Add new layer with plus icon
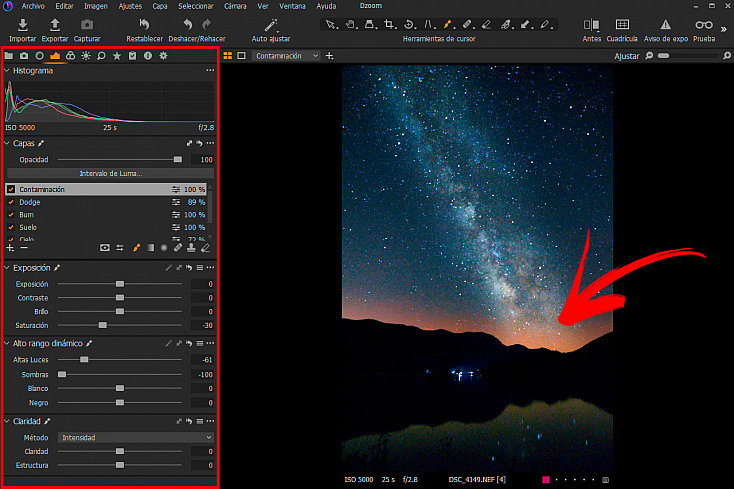 [10, 248]
